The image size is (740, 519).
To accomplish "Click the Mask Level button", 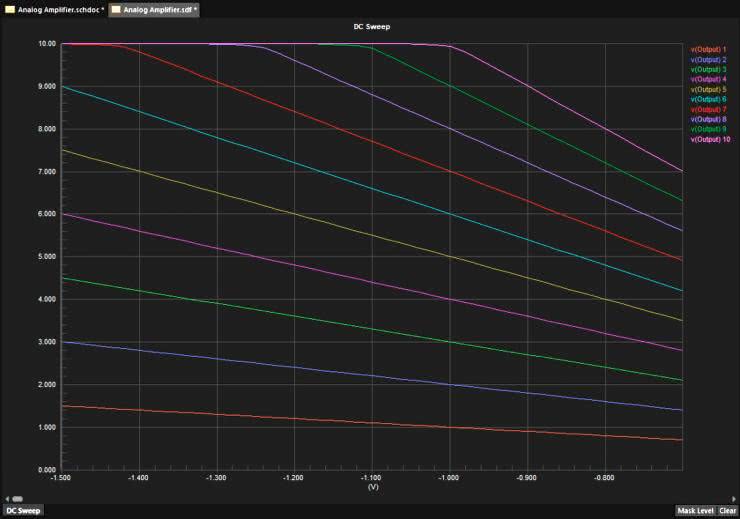I will [695, 511].
